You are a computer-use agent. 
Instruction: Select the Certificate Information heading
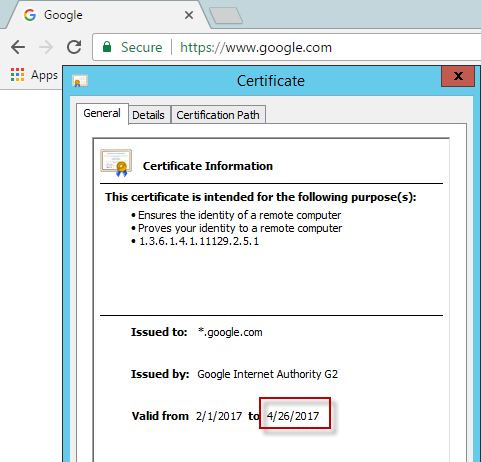click(208, 166)
